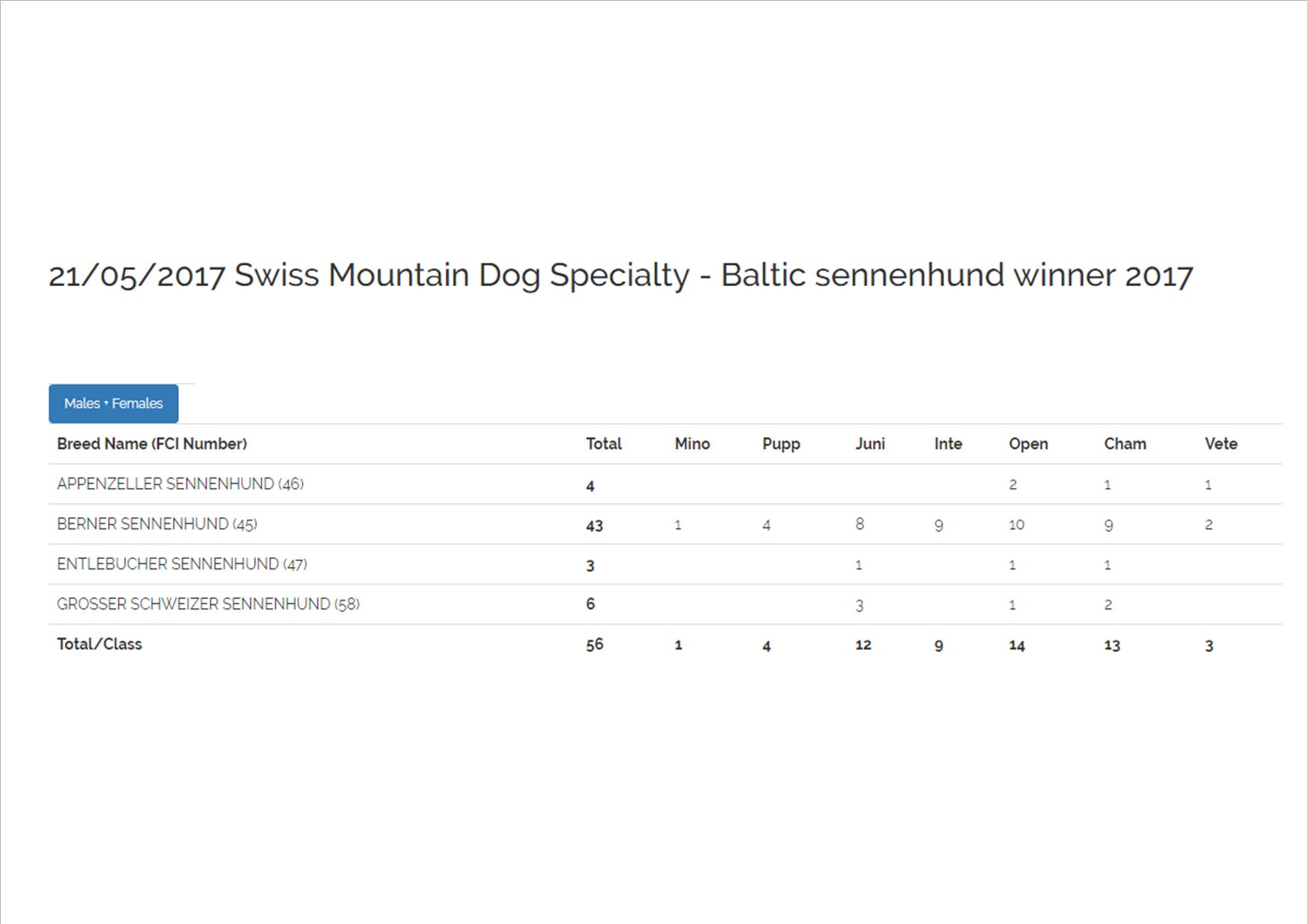Select the grand total value 56

coord(594,645)
